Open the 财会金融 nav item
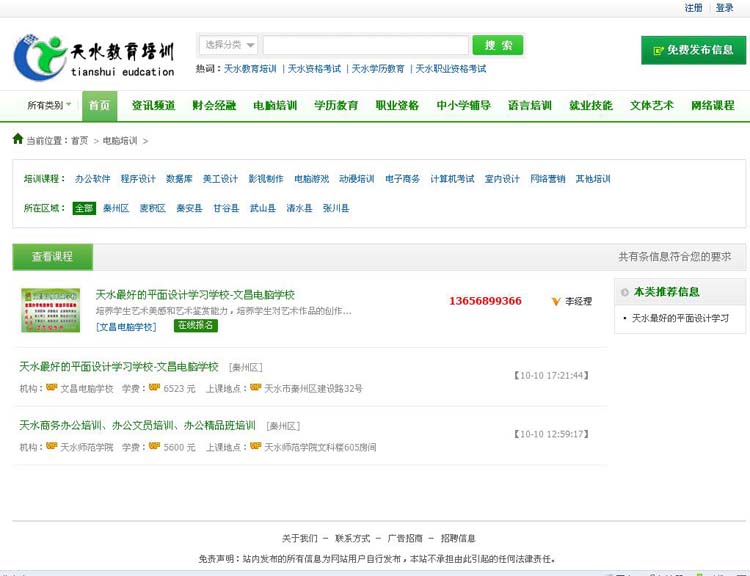 [x=214, y=106]
